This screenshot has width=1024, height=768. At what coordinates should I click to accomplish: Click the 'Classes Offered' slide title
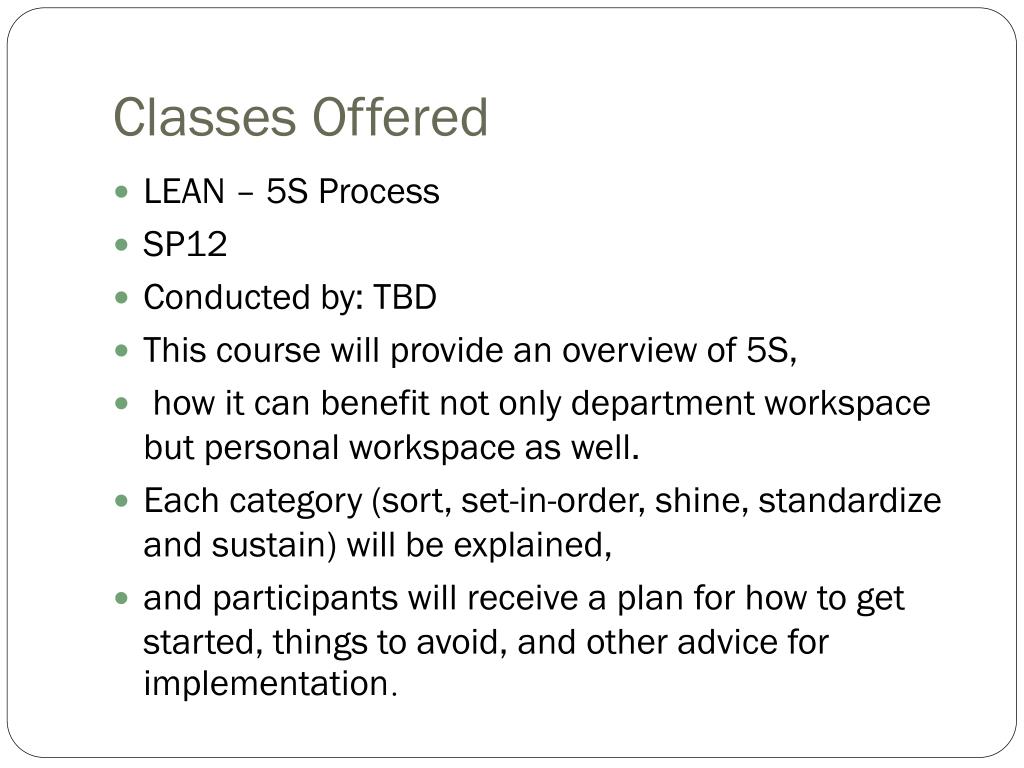(300, 118)
